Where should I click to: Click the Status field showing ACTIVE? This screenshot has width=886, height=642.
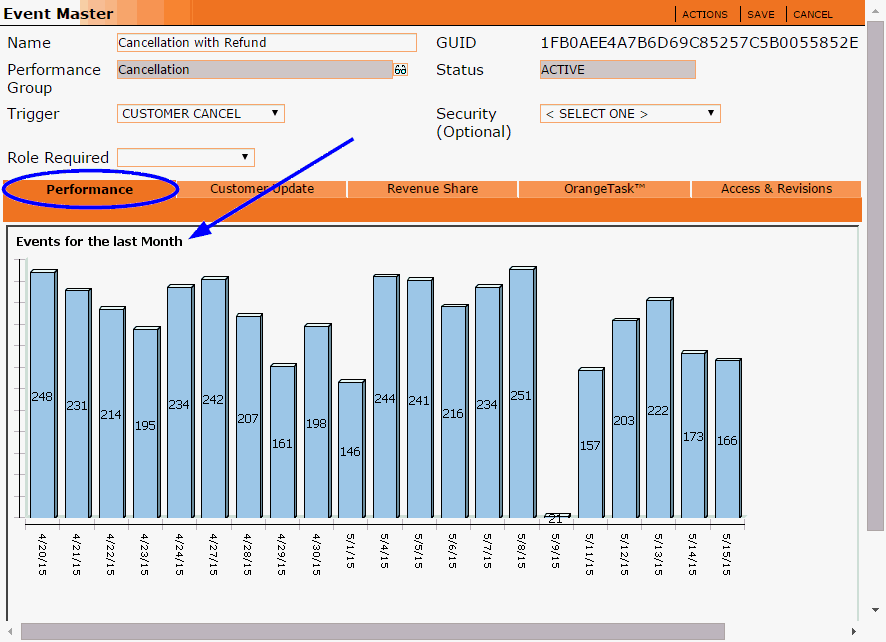click(x=617, y=70)
